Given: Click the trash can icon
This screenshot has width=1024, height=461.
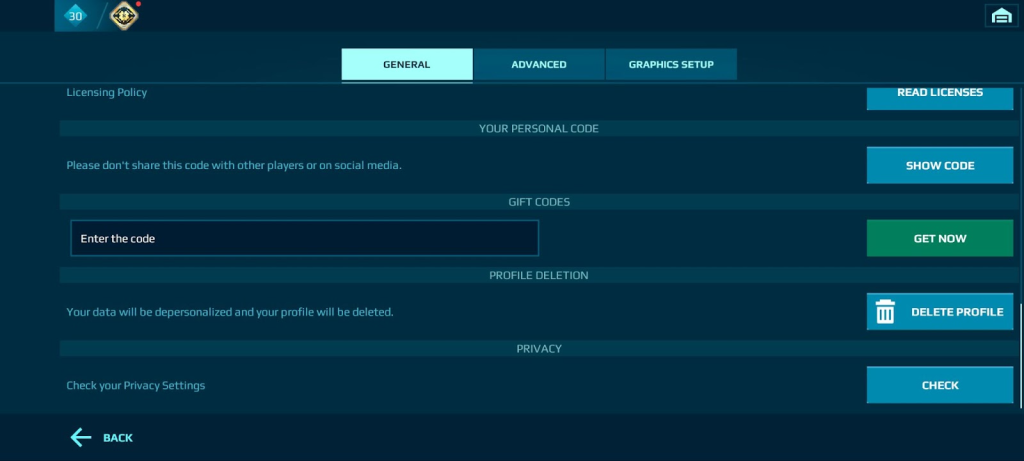Looking at the screenshot, I should (x=885, y=312).
